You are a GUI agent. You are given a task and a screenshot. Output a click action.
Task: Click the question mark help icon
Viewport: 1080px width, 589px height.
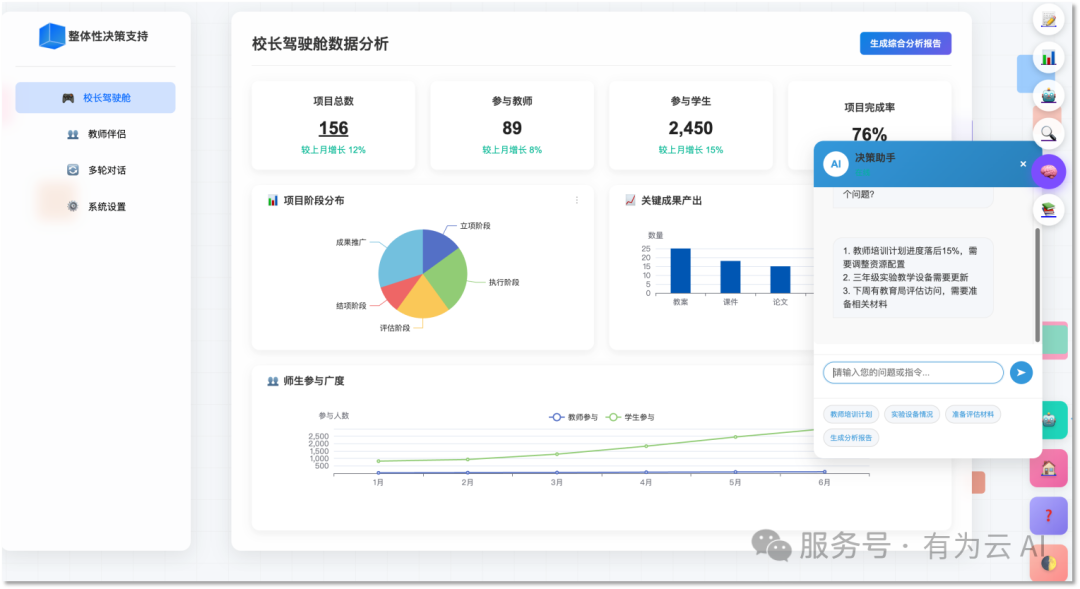click(x=1048, y=515)
